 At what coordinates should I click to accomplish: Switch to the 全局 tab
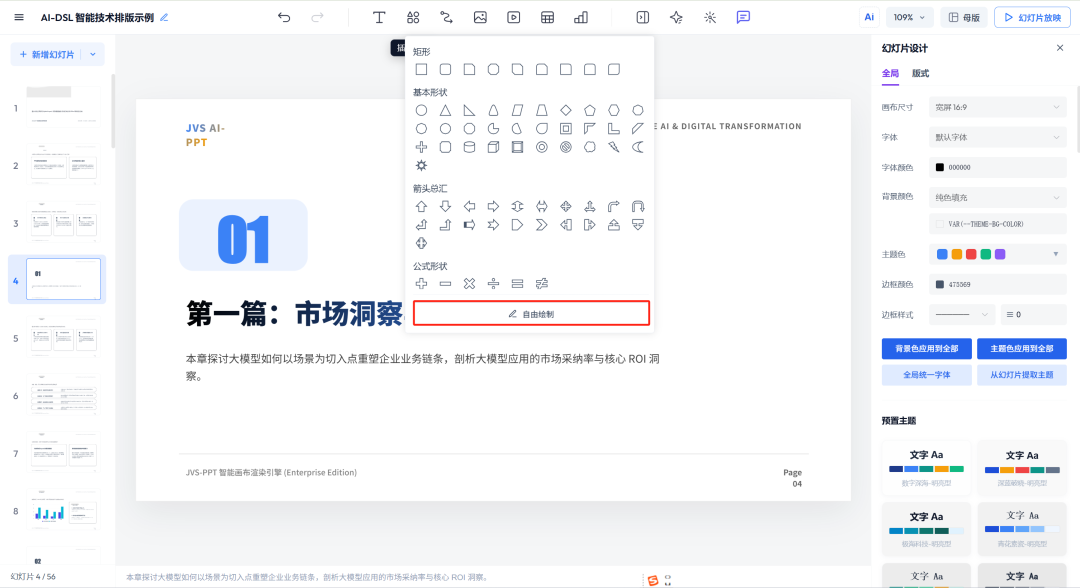(x=890, y=73)
